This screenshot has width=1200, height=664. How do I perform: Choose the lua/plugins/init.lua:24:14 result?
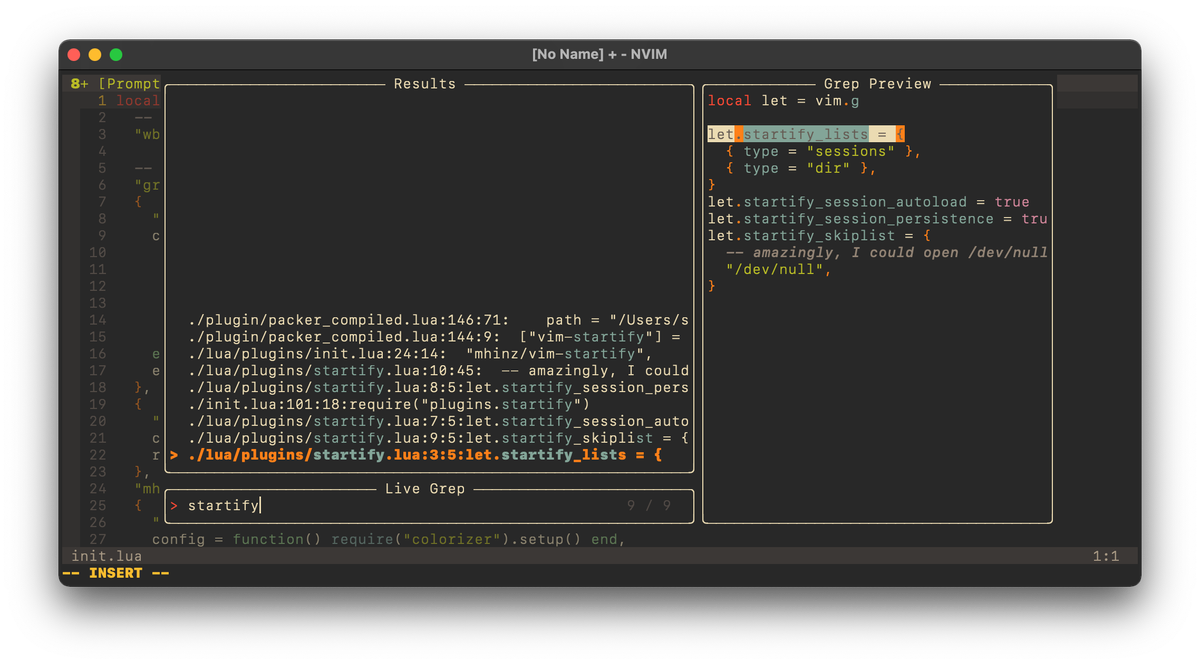click(420, 353)
